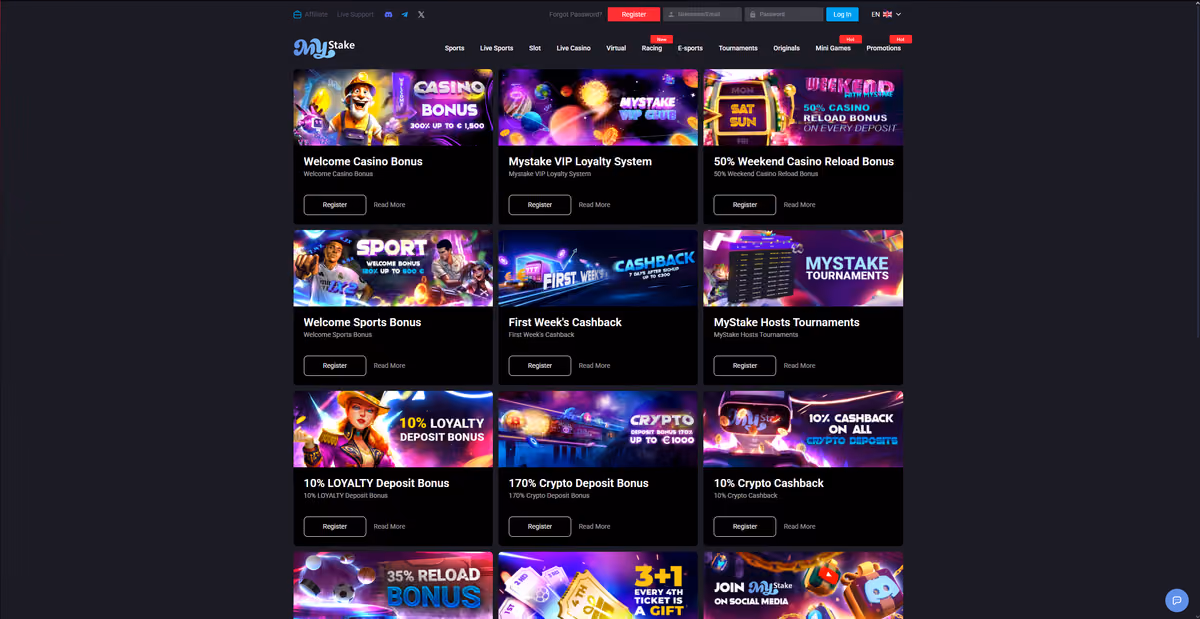Open the Originals menu item
The width and height of the screenshot is (1200, 619).
[x=786, y=48]
